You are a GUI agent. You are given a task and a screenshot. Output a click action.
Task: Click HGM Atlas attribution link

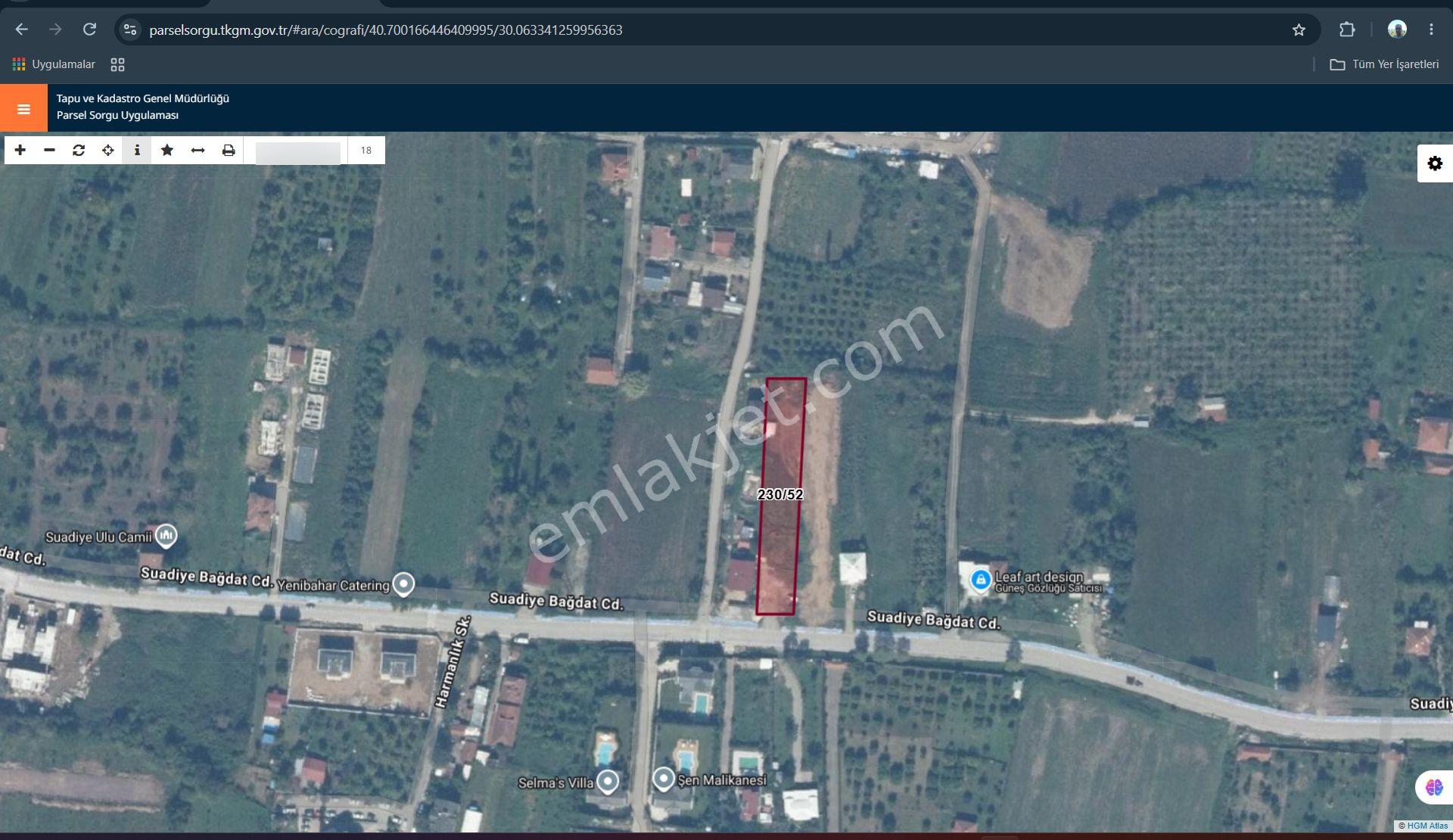[x=1427, y=826]
